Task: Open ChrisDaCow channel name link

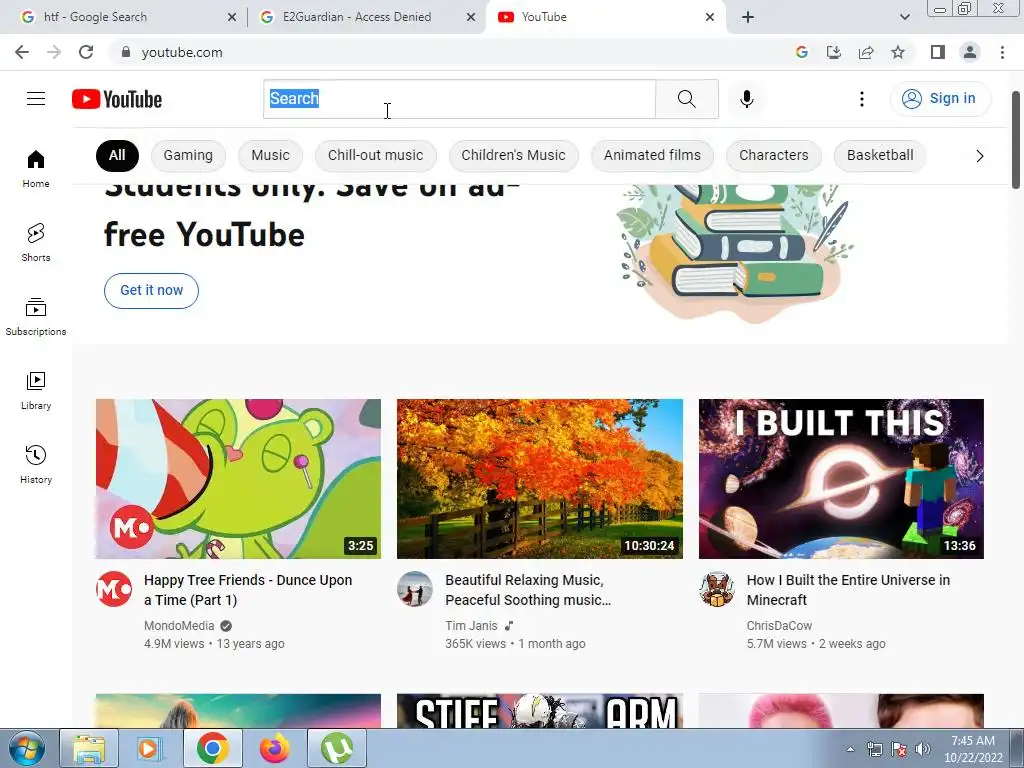Action: 779,626
